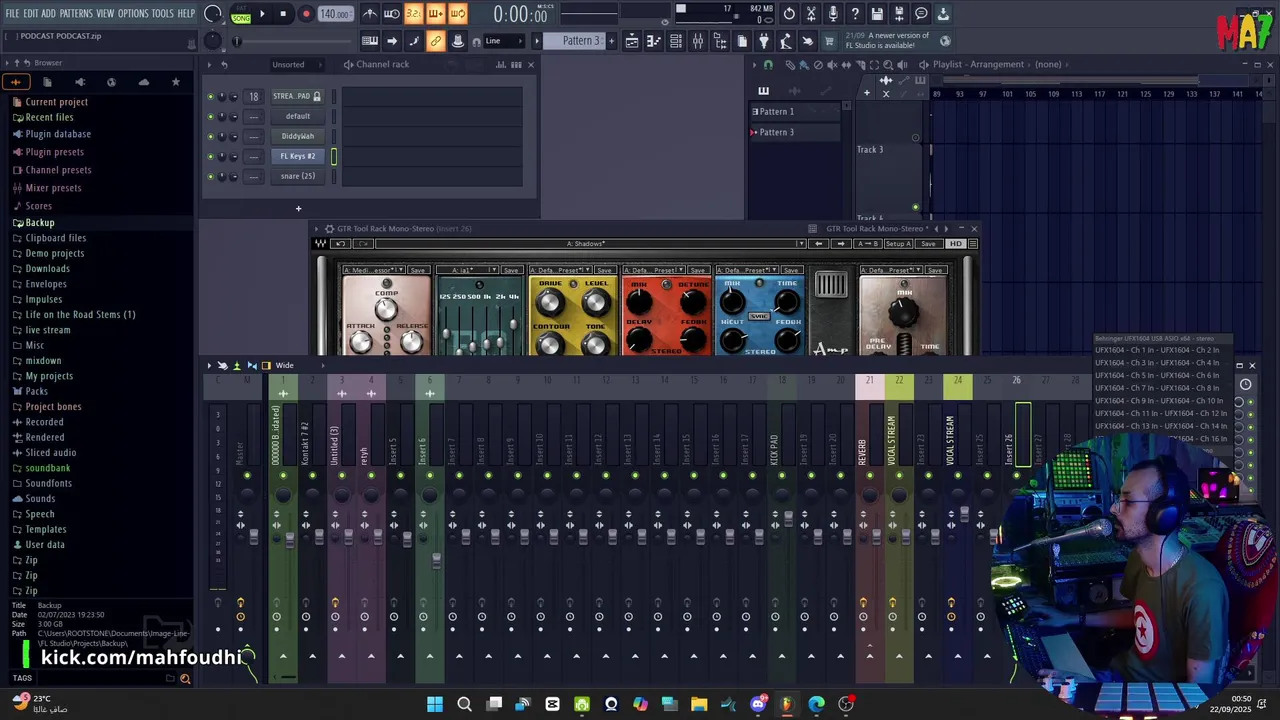Open the soundbank folder in browser
This screenshot has width=1280, height=720.
click(48, 468)
